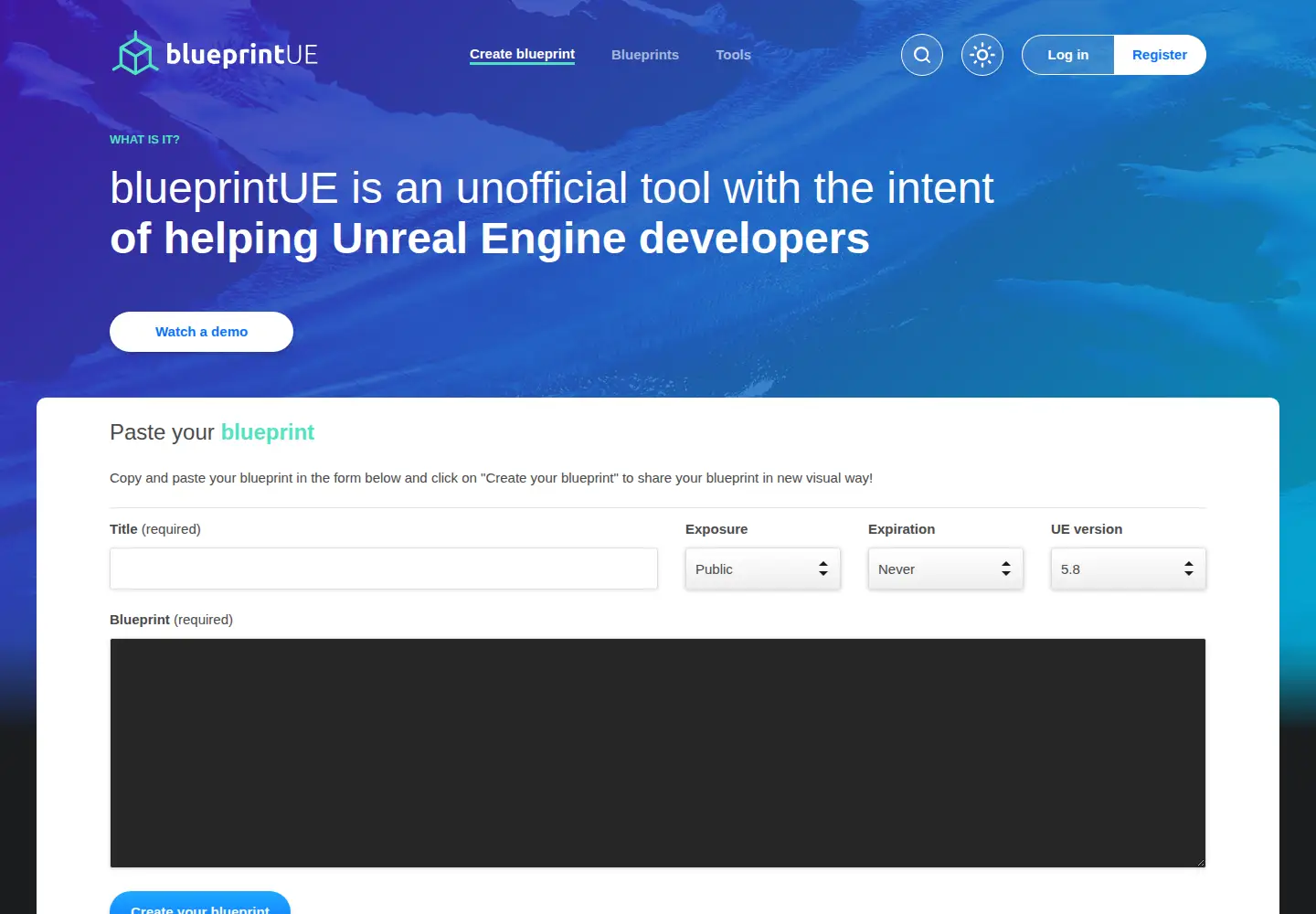Open the Exposure dropdown set to Public
The height and width of the screenshot is (914, 1316).
click(763, 569)
